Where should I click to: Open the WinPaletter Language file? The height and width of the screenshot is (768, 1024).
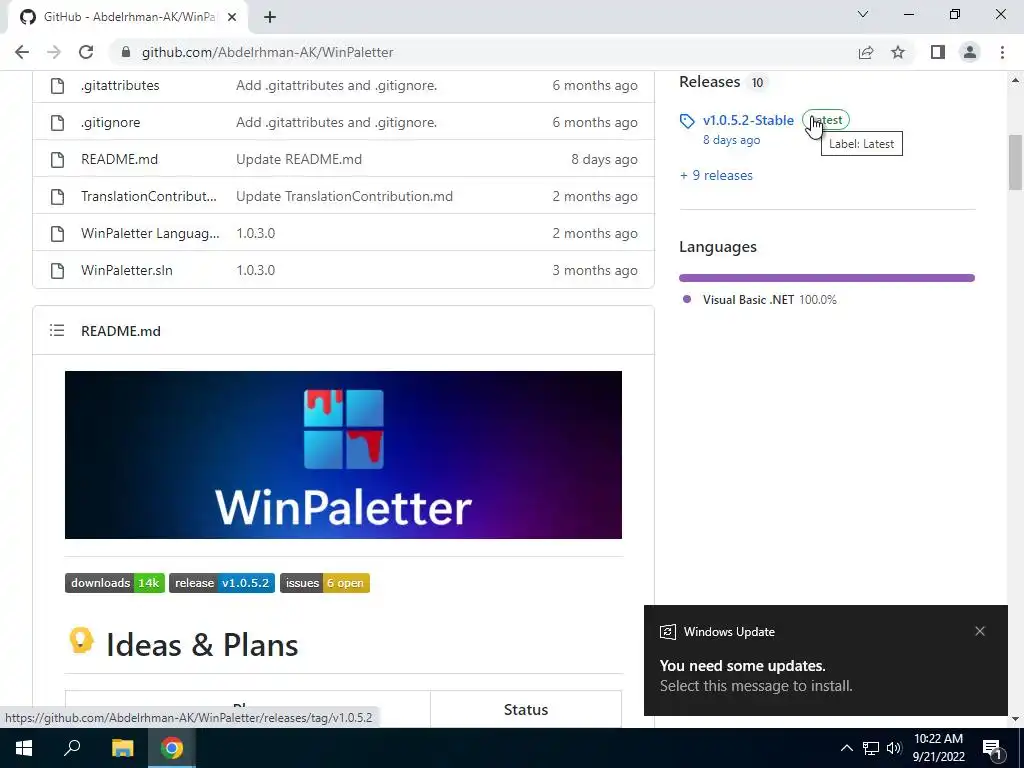[x=150, y=234]
